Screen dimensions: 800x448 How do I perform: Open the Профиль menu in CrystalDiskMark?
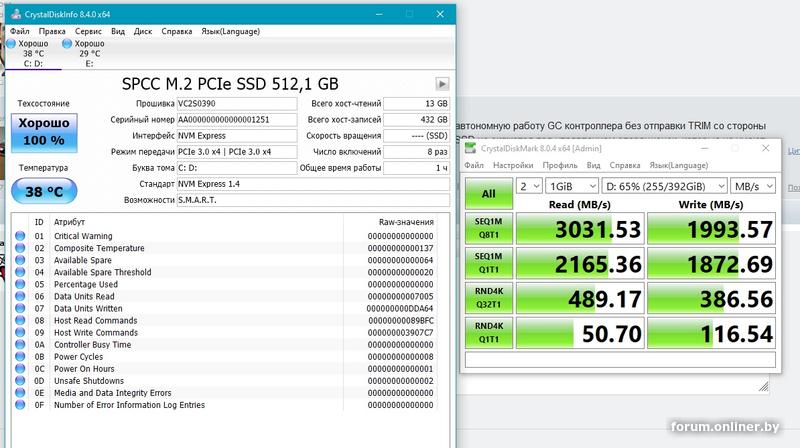click(x=560, y=165)
